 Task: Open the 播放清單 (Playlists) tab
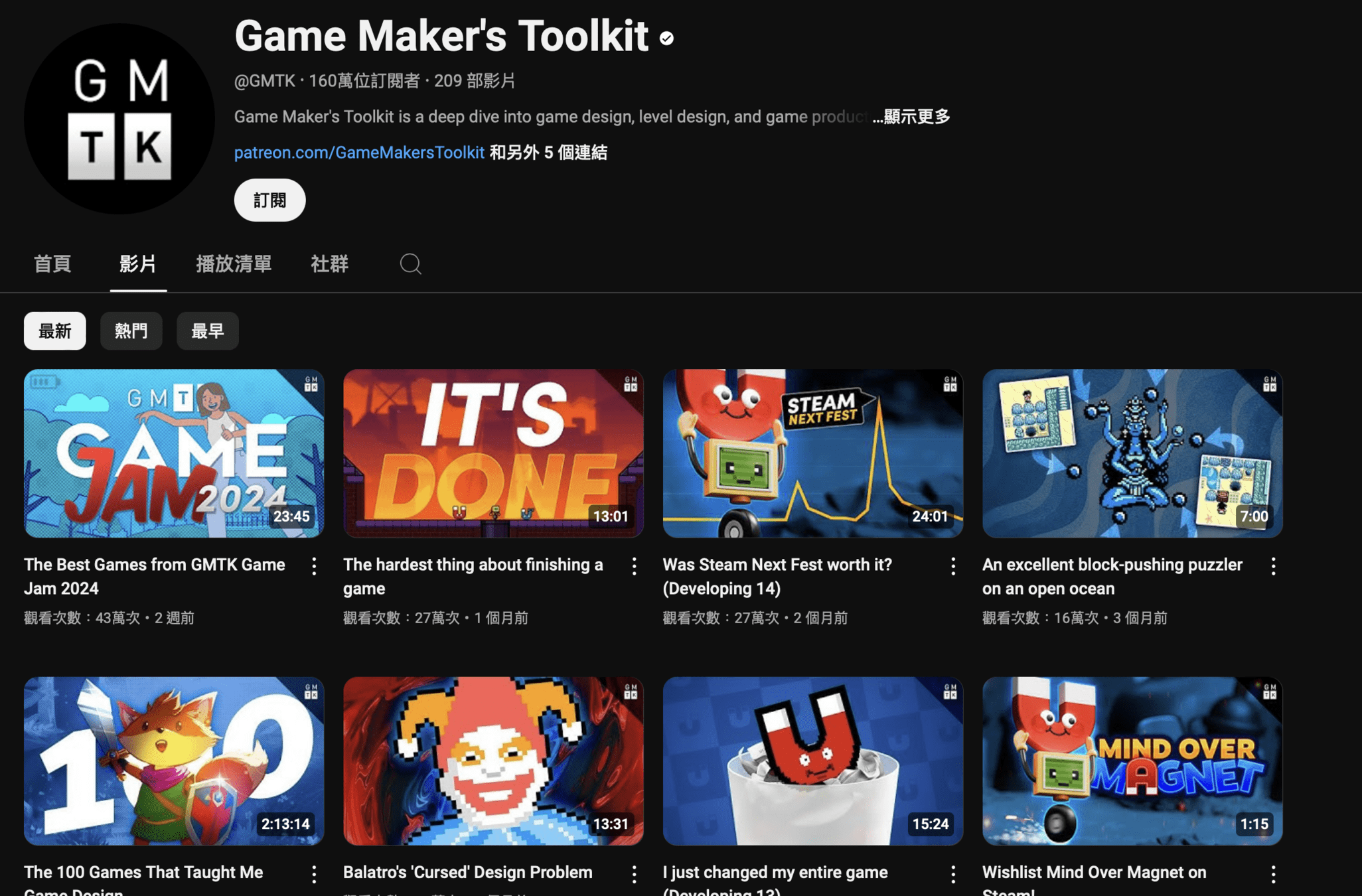pyautogui.click(x=234, y=264)
